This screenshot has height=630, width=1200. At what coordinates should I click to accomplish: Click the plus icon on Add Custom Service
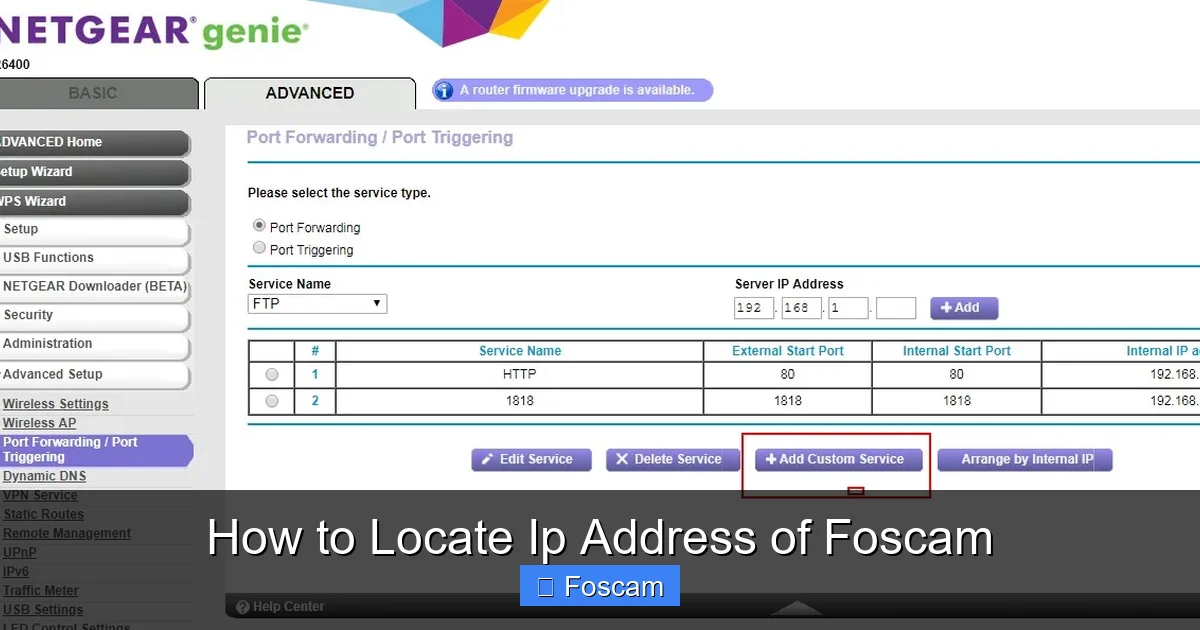(770, 459)
